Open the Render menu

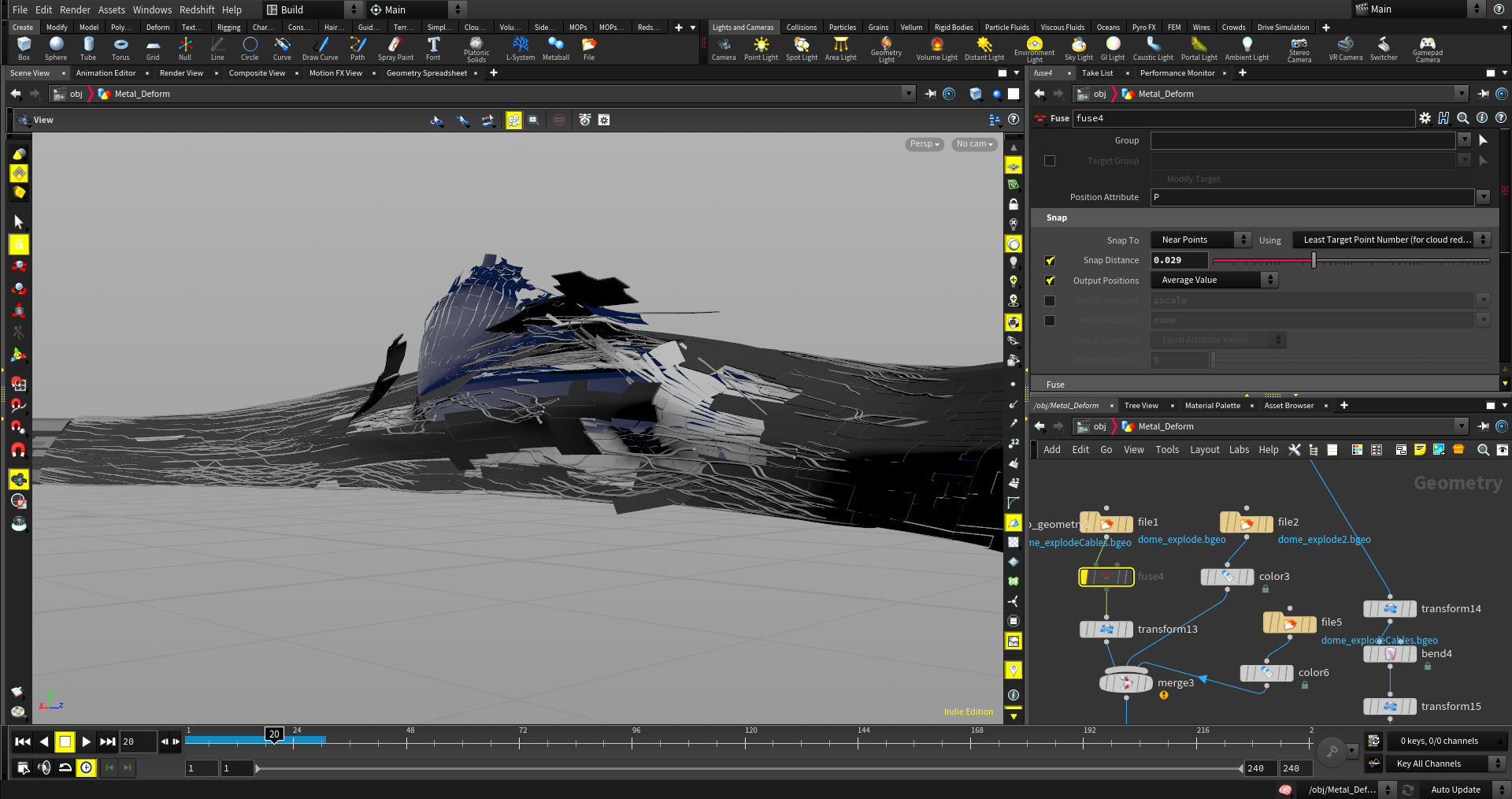[x=75, y=9]
